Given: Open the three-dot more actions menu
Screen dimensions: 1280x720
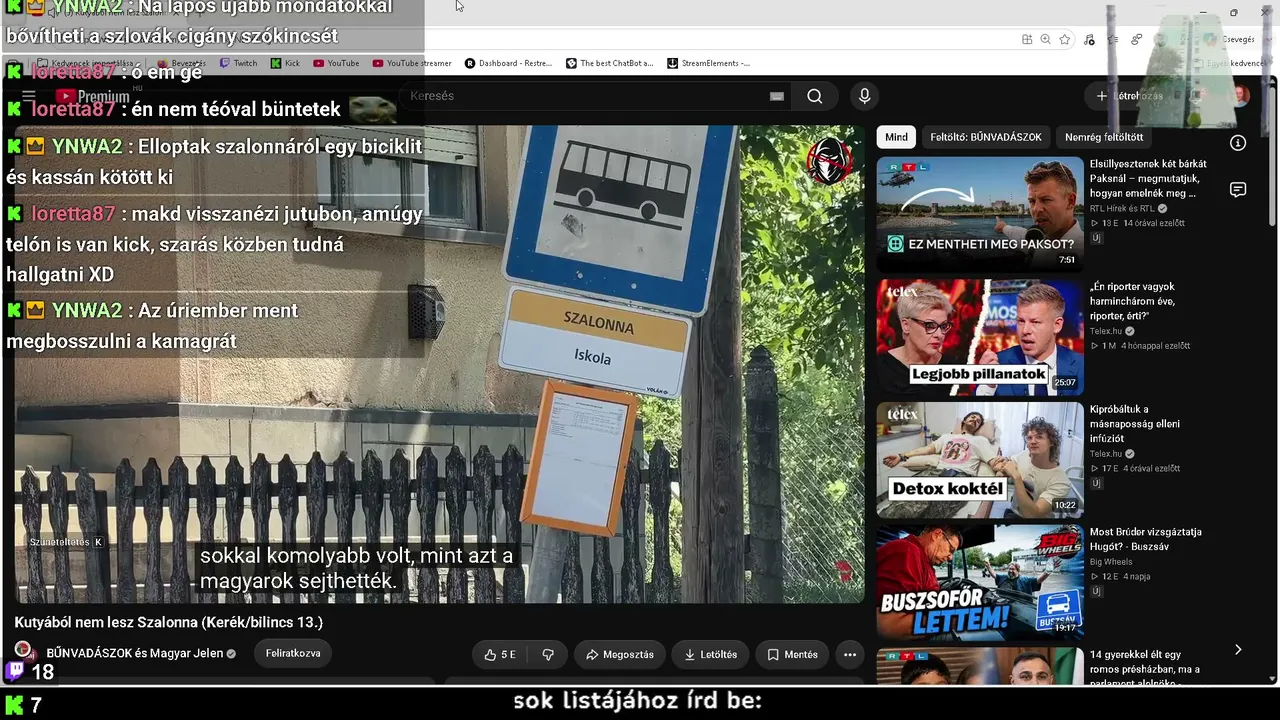Looking at the screenshot, I should coord(850,655).
